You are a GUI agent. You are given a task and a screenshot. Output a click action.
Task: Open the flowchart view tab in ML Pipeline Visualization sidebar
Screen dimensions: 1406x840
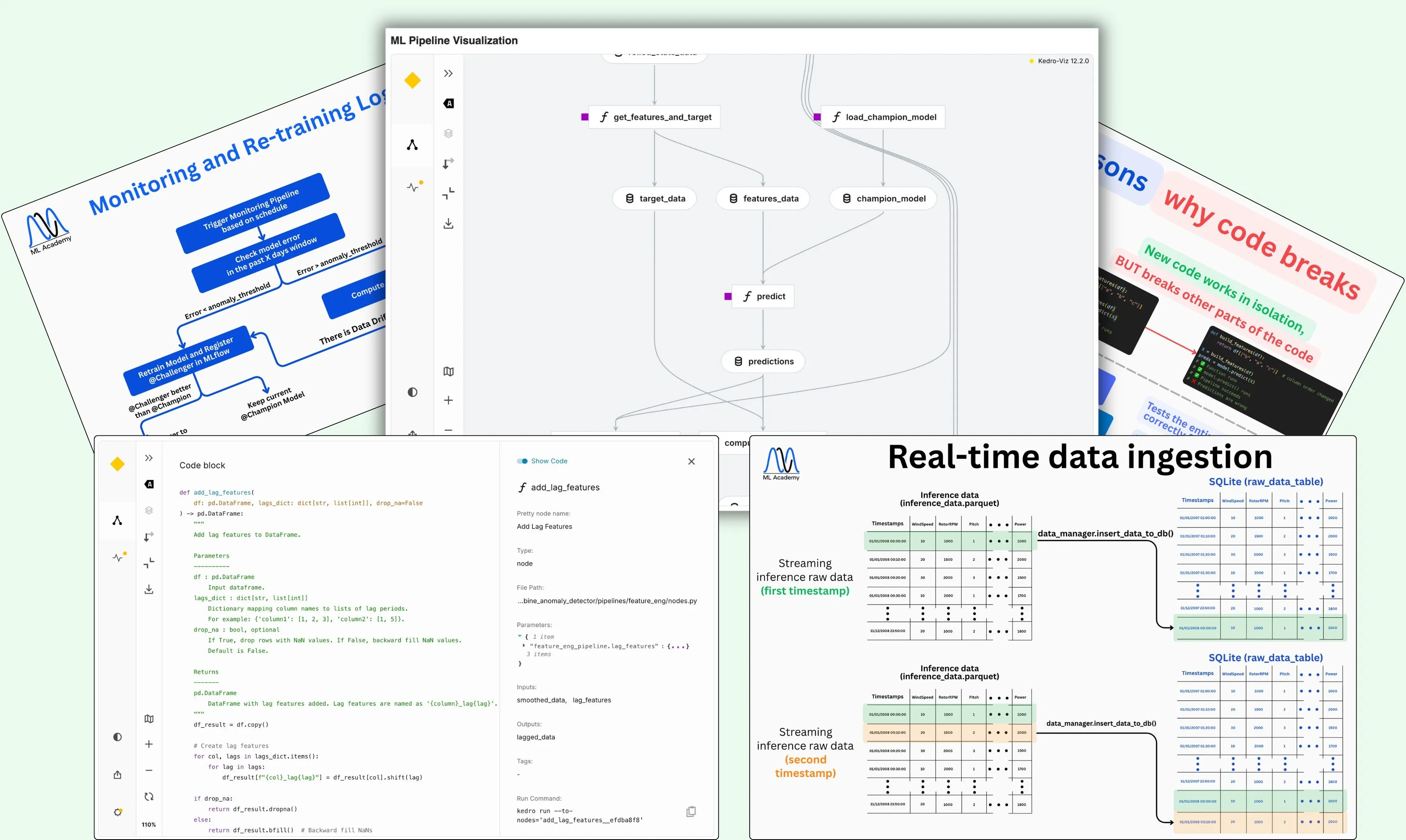(413, 145)
